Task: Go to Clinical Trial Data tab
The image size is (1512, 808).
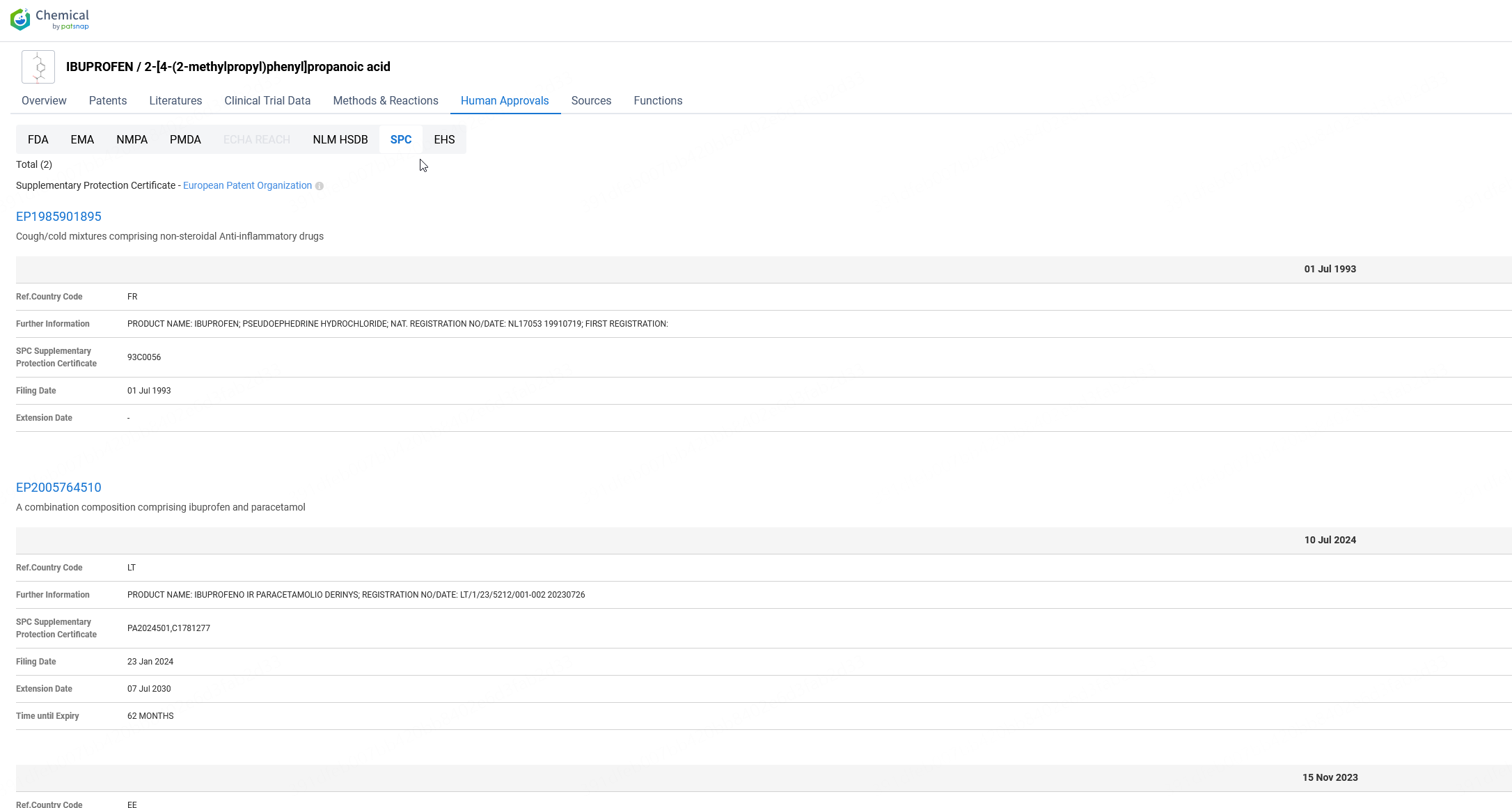Action: [267, 100]
